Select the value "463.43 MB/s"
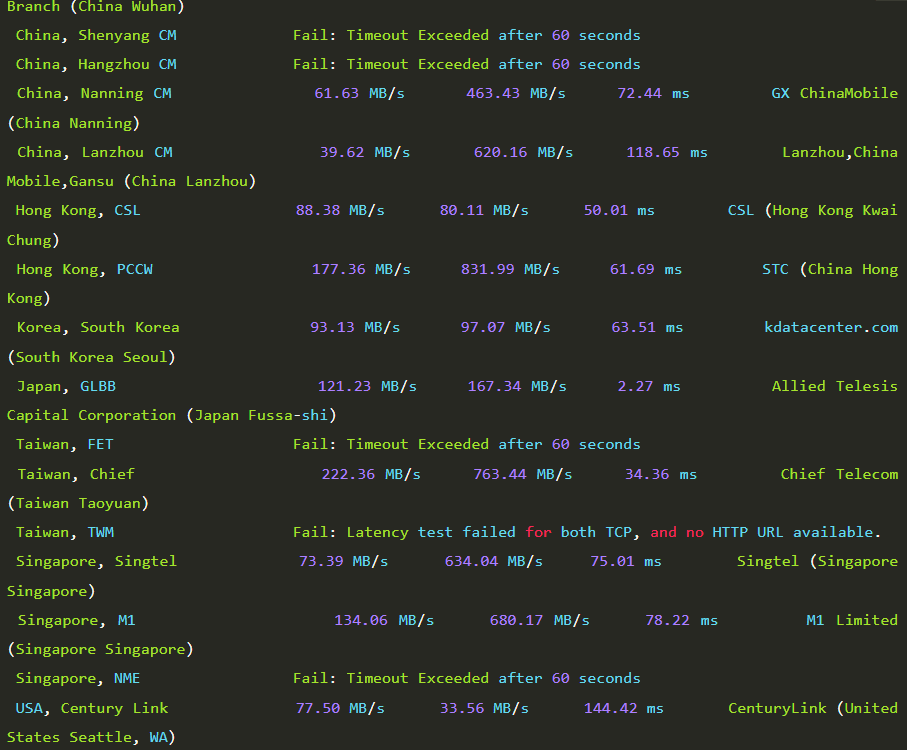907x750 pixels. coord(516,94)
